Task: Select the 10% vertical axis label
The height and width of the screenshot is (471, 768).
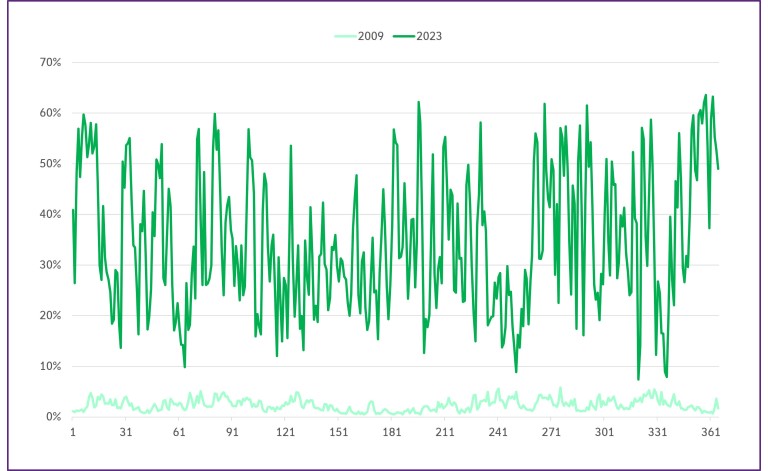Action: pyautogui.click(x=51, y=366)
